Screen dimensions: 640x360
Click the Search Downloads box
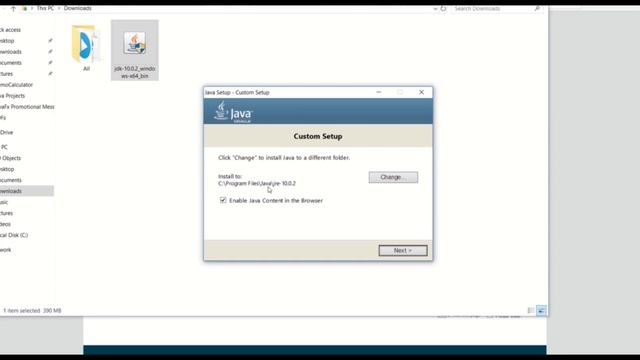(493, 8)
